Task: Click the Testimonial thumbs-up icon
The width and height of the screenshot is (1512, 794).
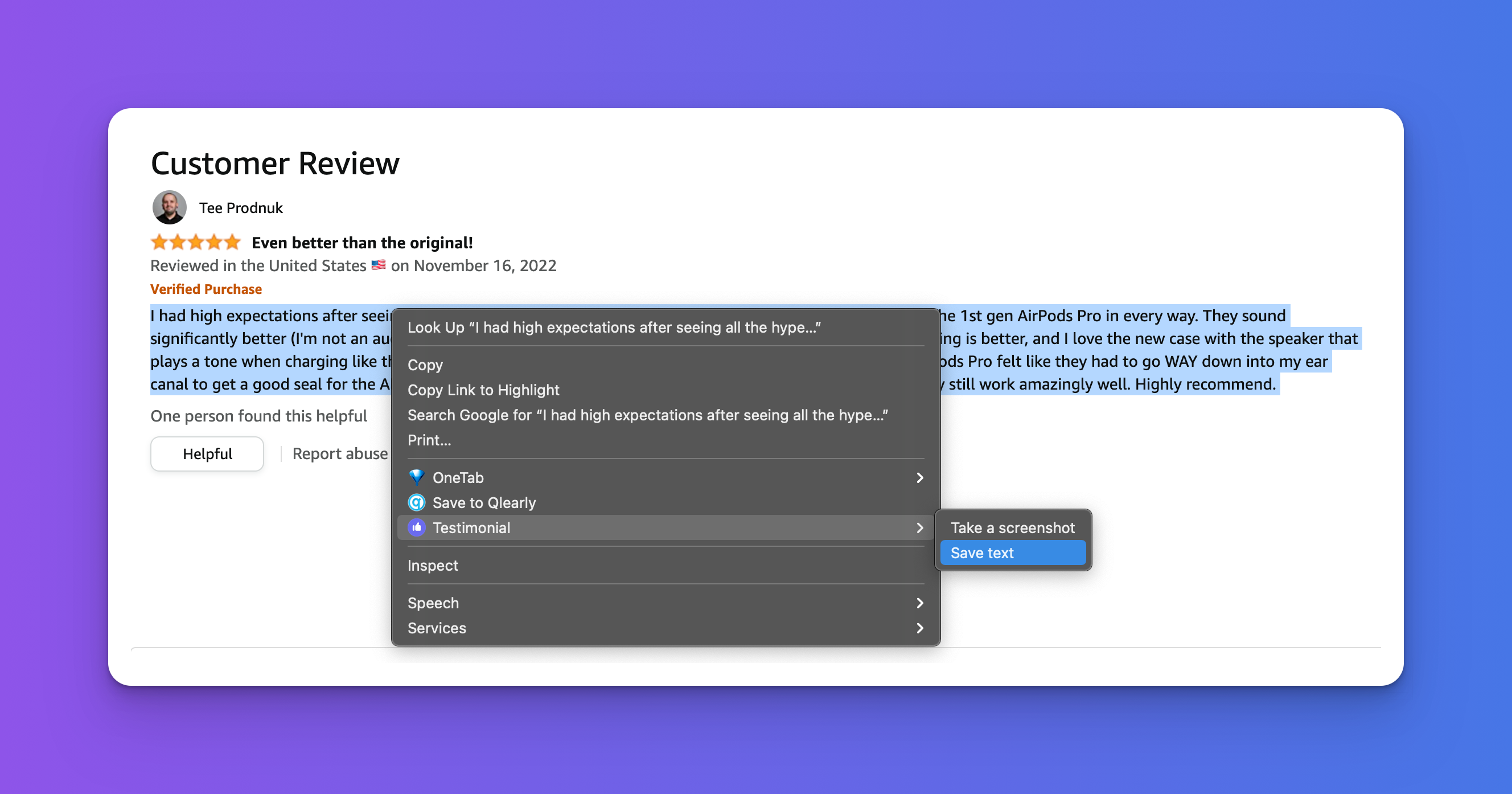Action: coord(416,527)
